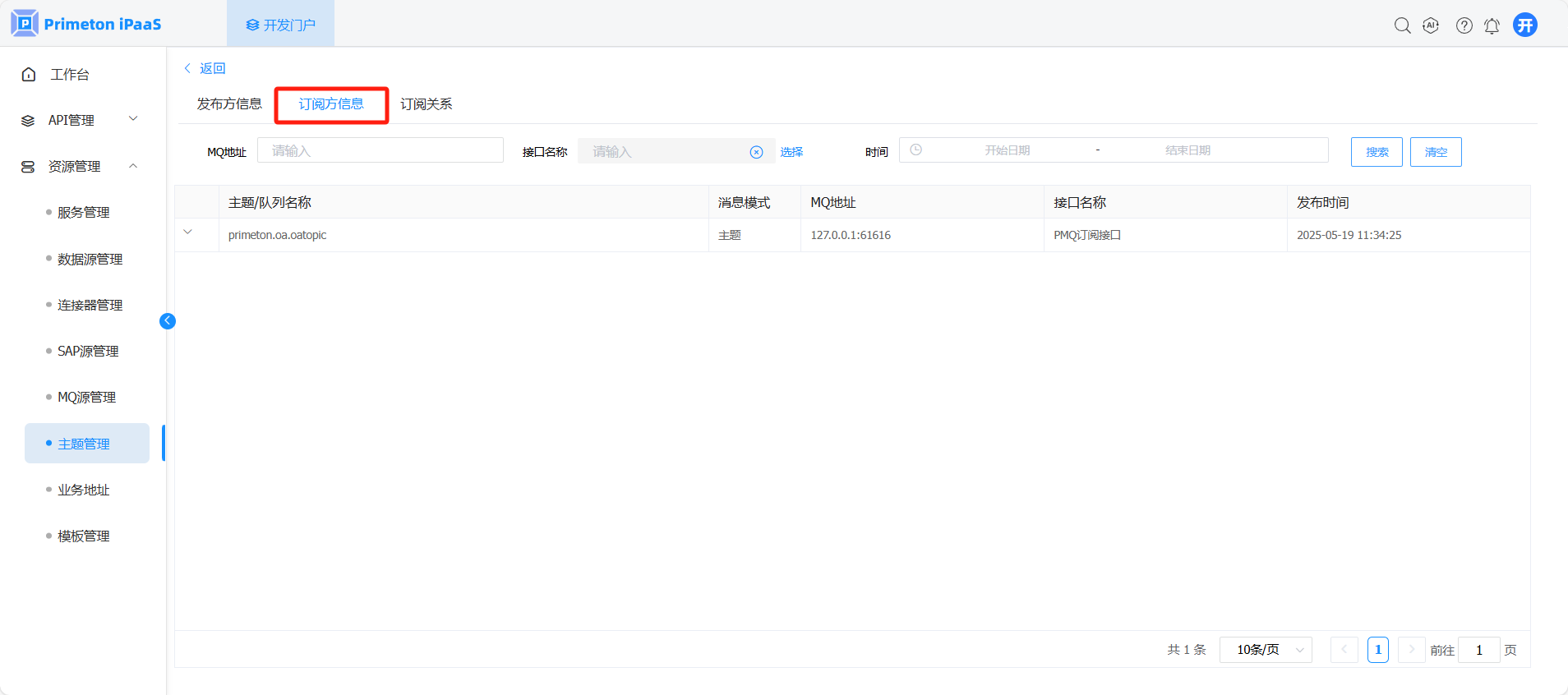Click the user avatar icon

tap(1525, 25)
